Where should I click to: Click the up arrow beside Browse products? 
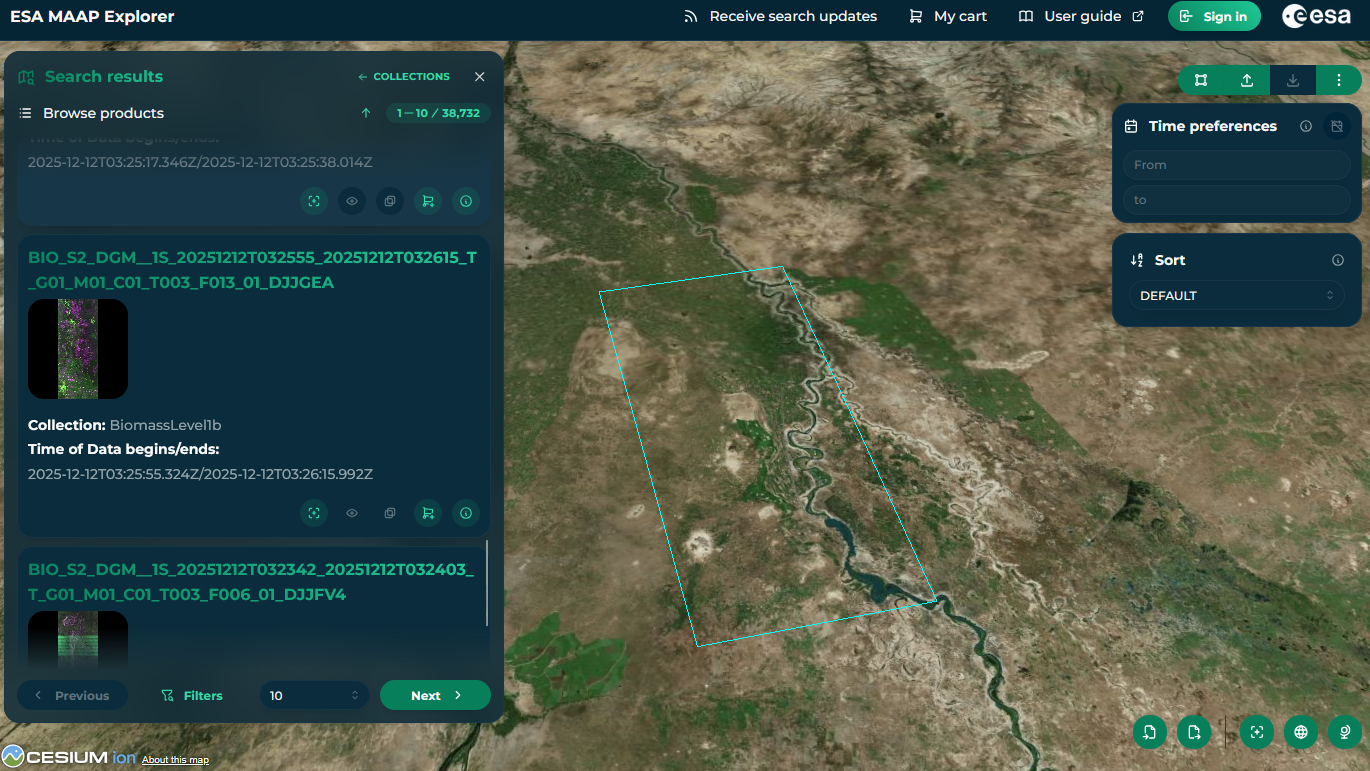[366, 113]
